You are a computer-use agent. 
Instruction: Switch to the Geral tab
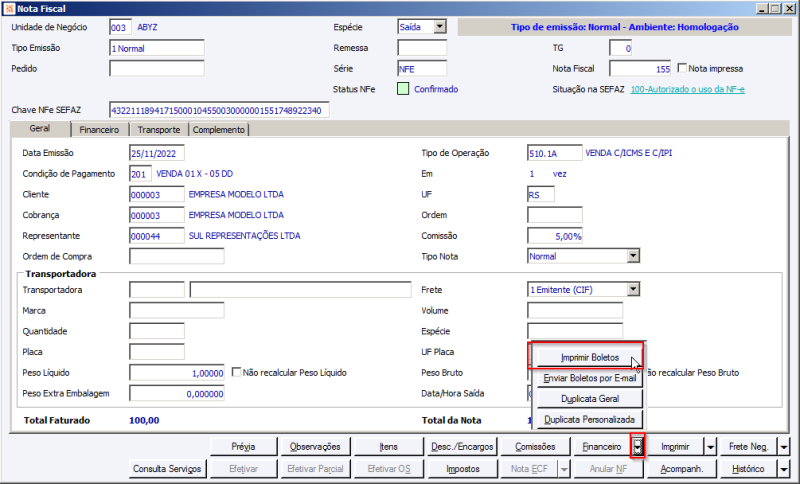pos(40,129)
